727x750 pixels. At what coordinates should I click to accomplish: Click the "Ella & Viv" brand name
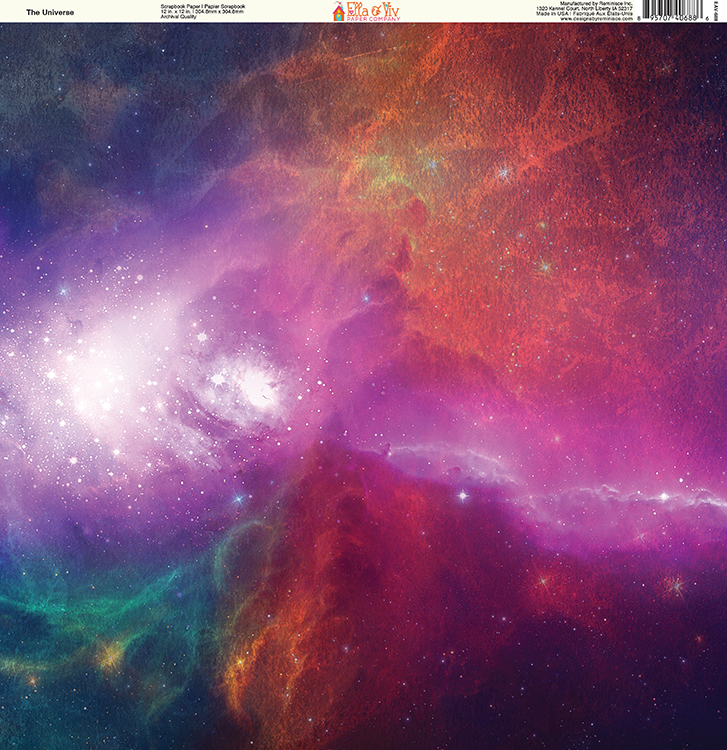point(373,10)
